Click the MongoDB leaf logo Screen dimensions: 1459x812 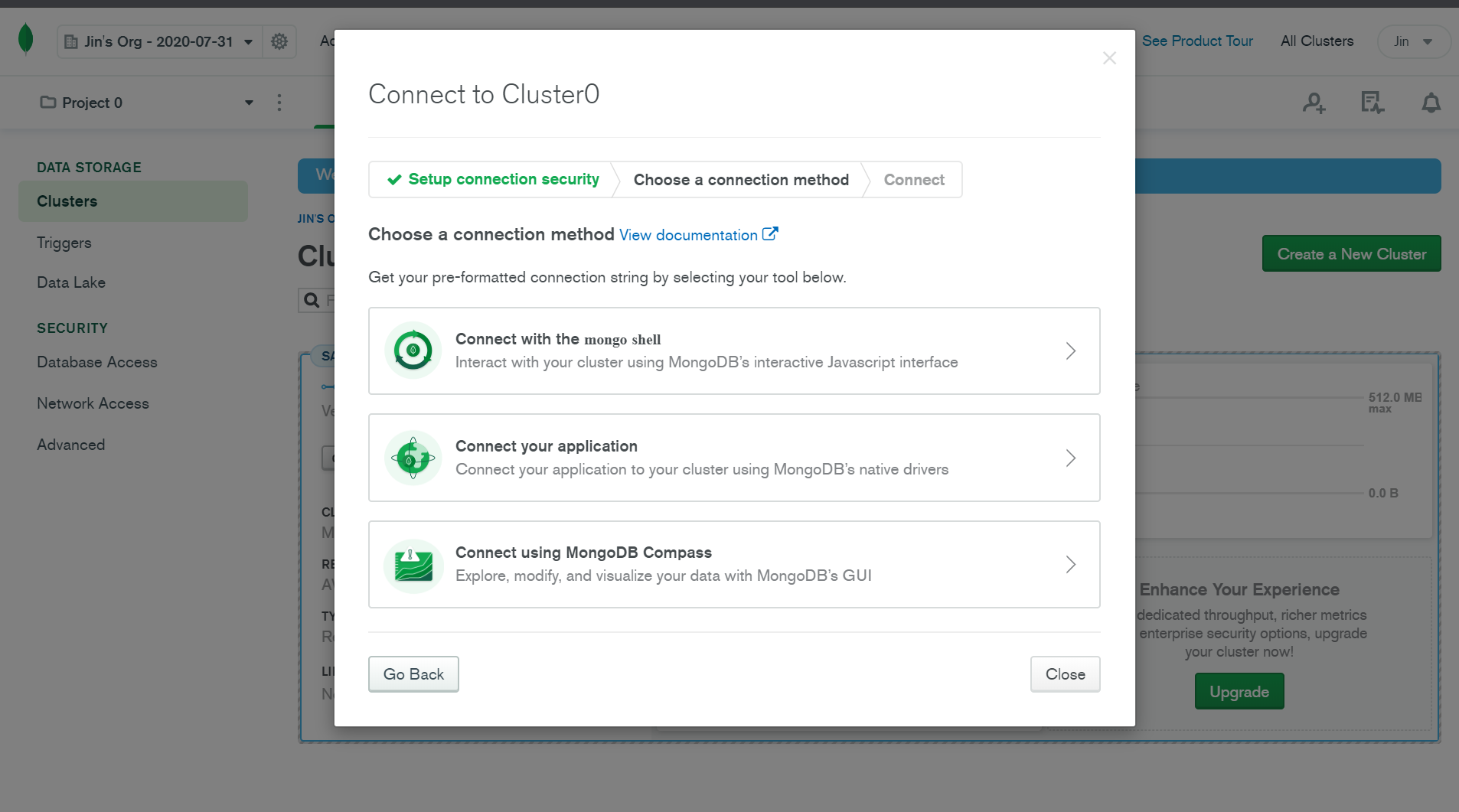pos(25,38)
